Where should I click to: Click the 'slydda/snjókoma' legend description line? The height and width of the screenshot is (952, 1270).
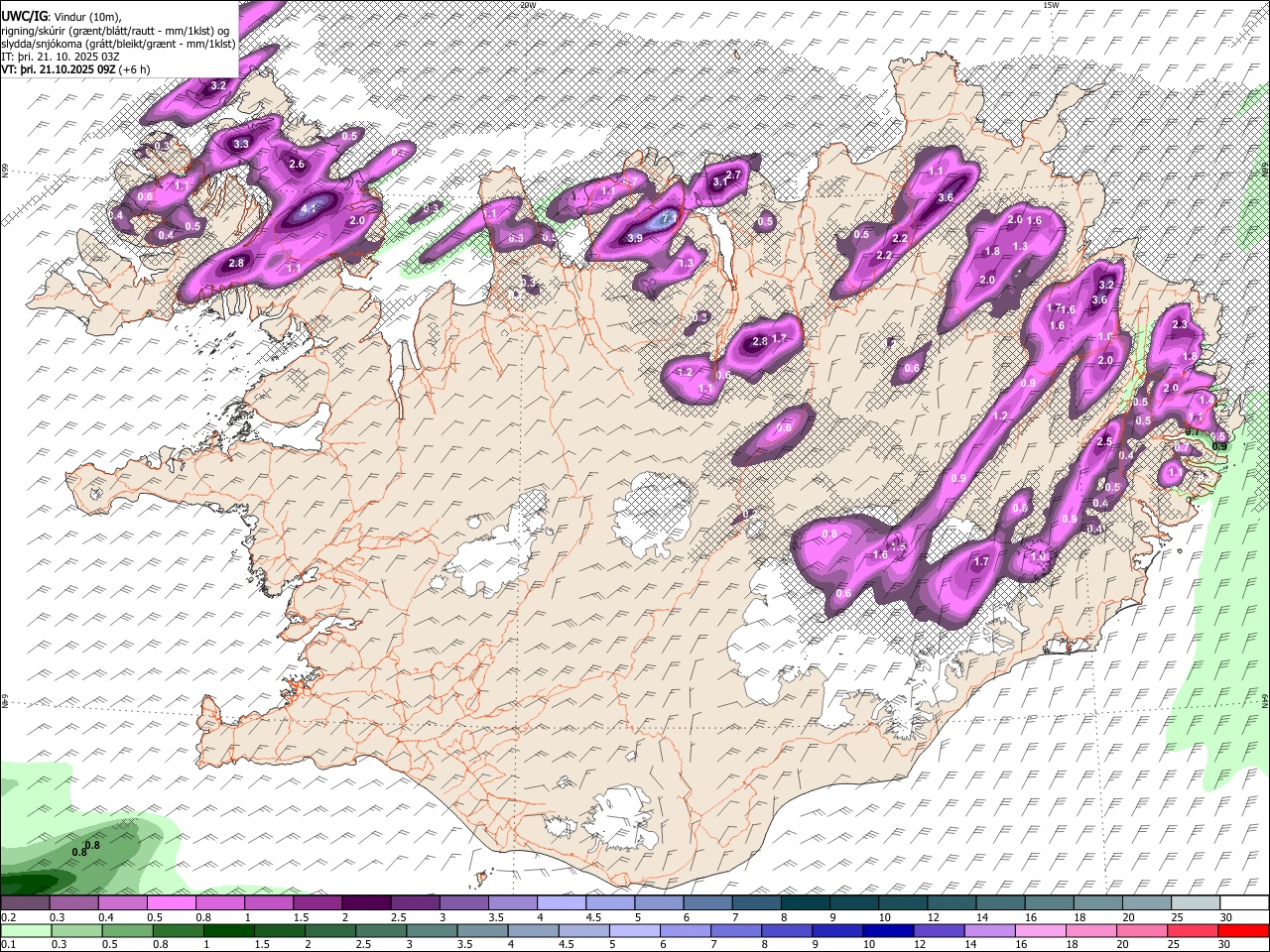(118, 43)
